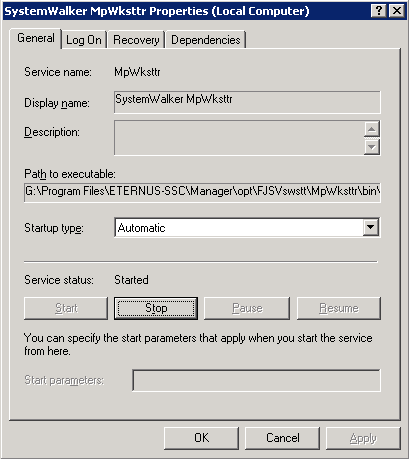Stop the running service
This screenshot has height=459, width=409.
(156, 308)
